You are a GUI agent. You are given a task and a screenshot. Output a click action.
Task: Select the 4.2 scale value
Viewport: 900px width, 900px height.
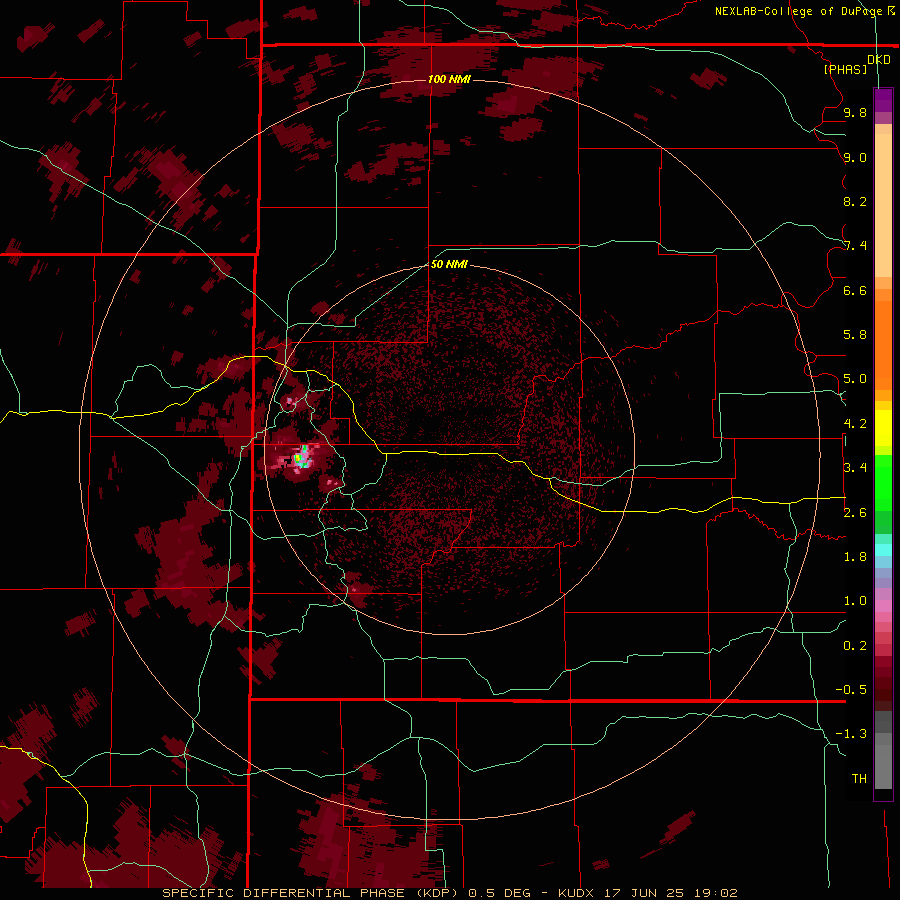pos(855,424)
